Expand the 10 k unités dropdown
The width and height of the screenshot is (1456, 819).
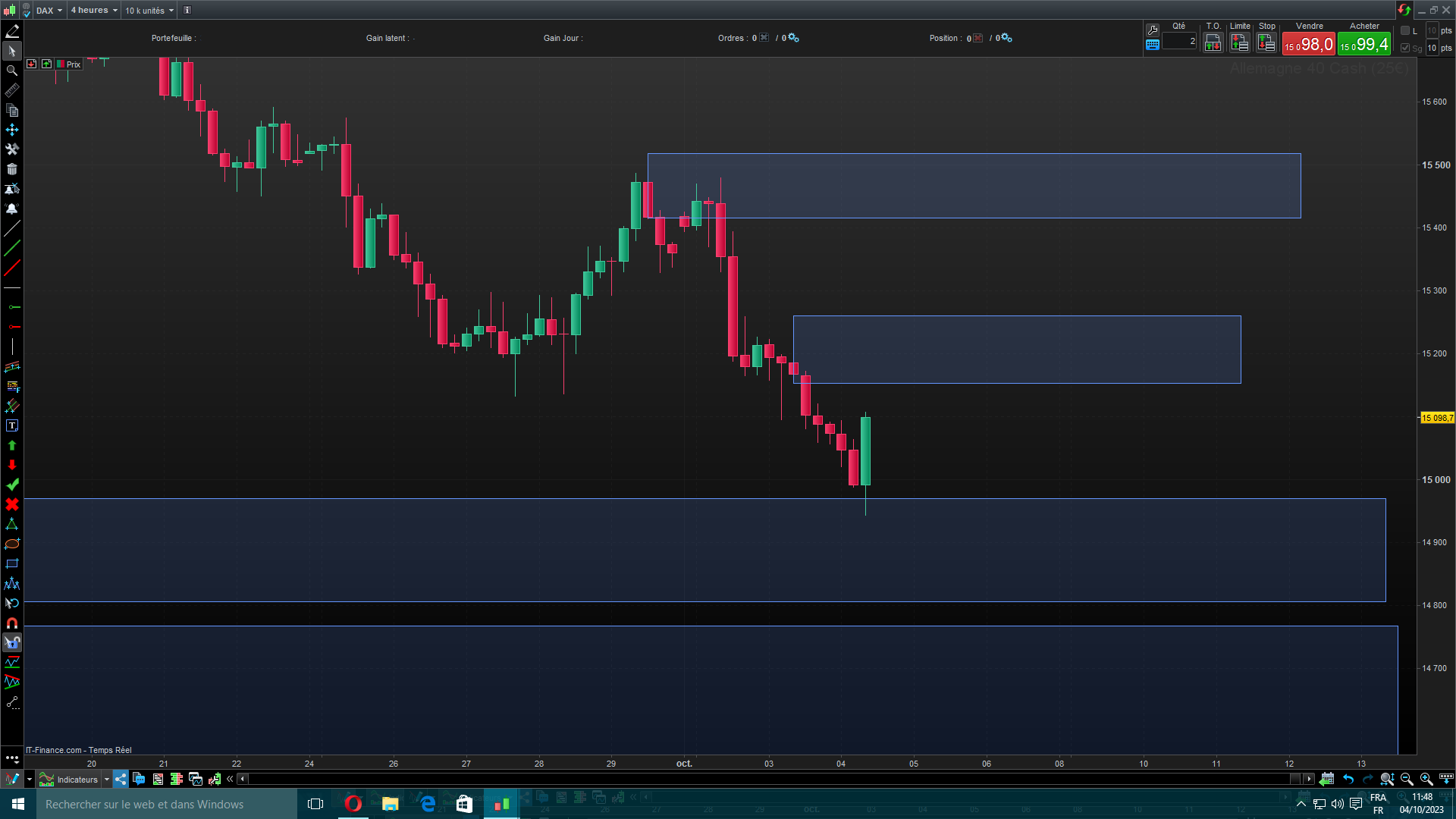[149, 11]
